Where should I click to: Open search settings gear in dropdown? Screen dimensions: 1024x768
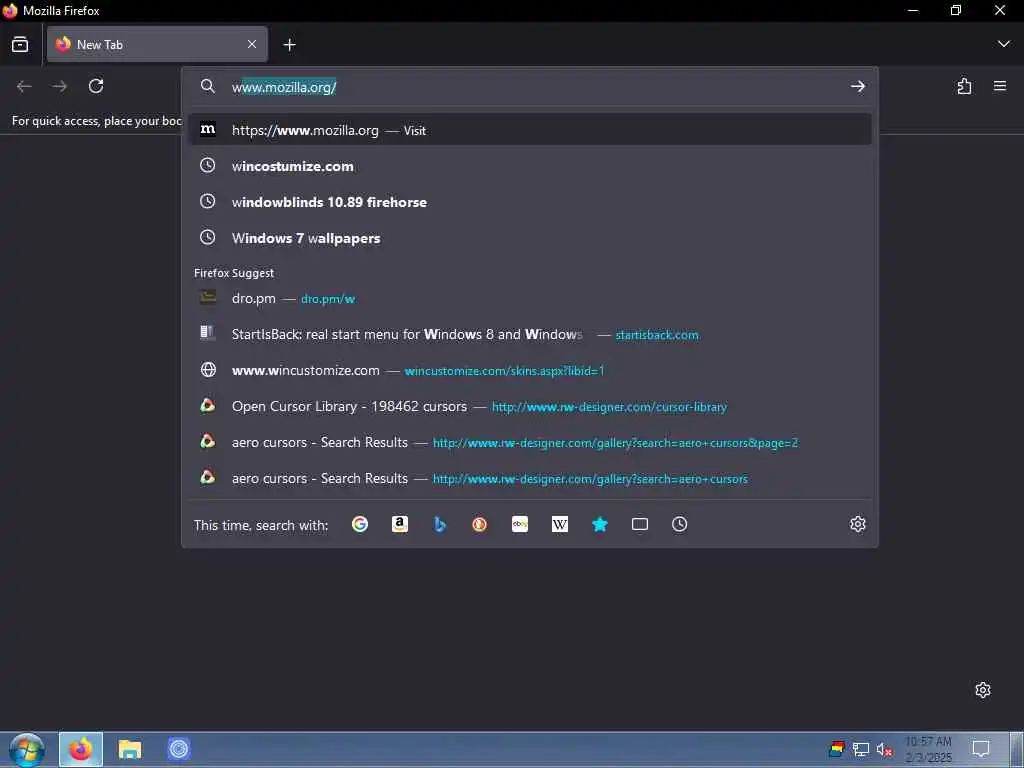pos(857,524)
